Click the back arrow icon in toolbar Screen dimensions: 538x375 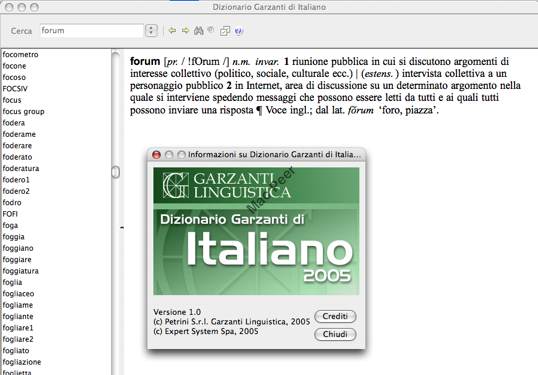(172, 31)
